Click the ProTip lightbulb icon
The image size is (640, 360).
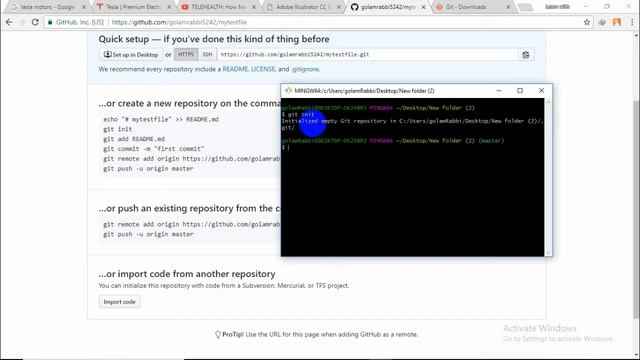pos(218,335)
